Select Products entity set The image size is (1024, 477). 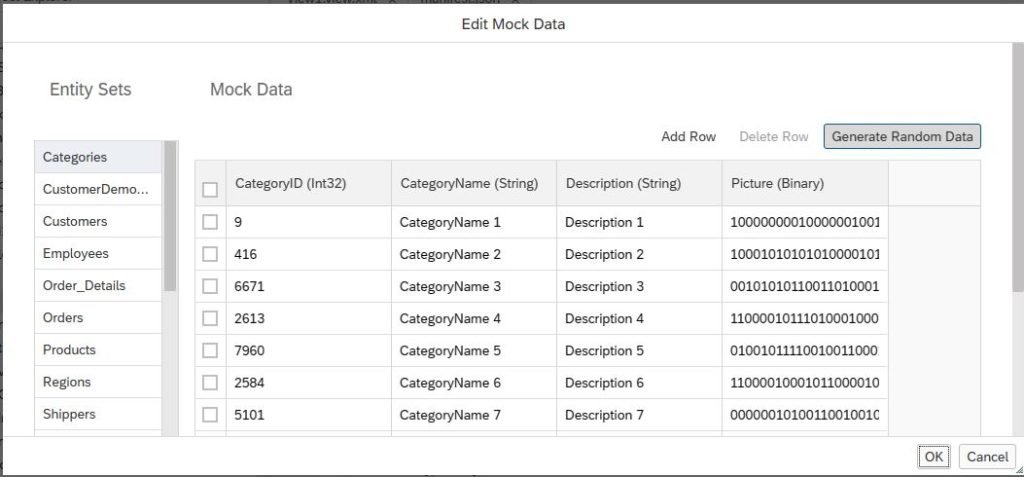pyautogui.click(x=98, y=349)
